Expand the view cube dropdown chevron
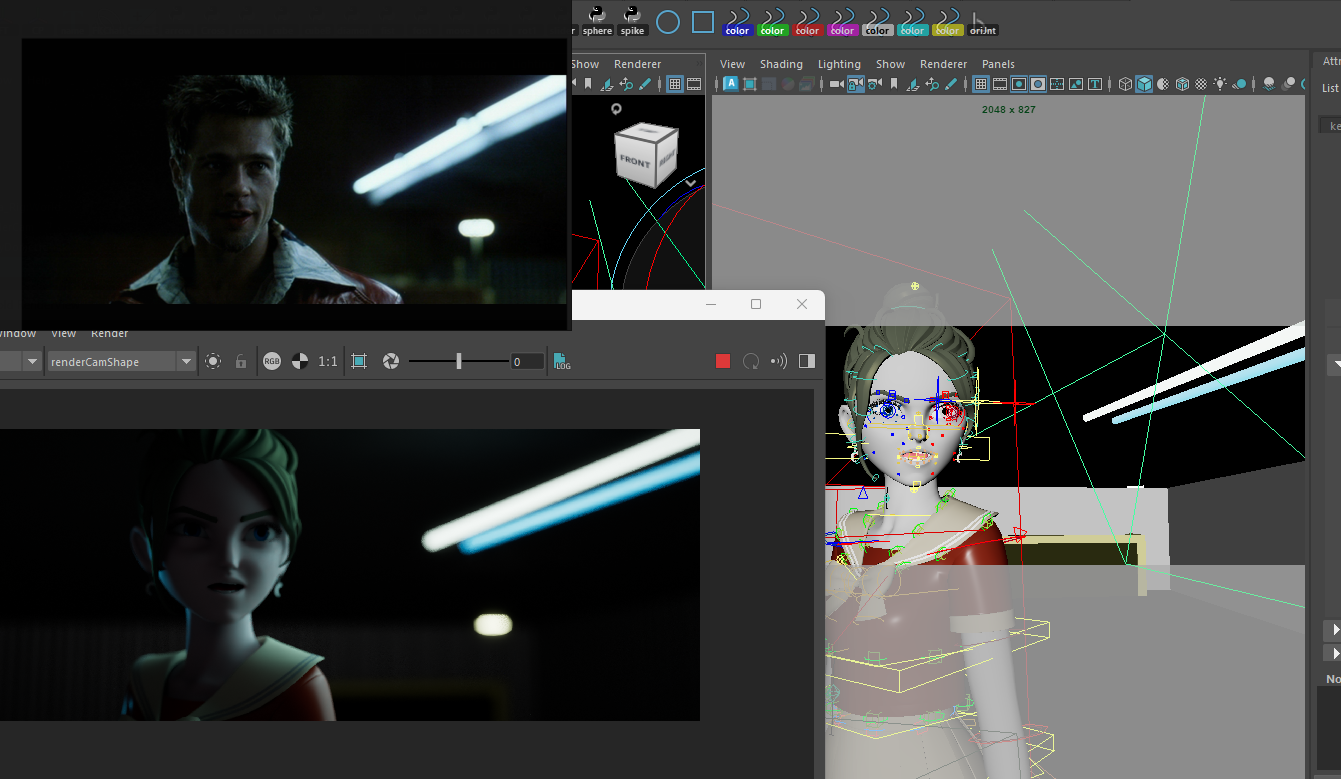Viewport: 1341px width, 779px height. tap(690, 183)
